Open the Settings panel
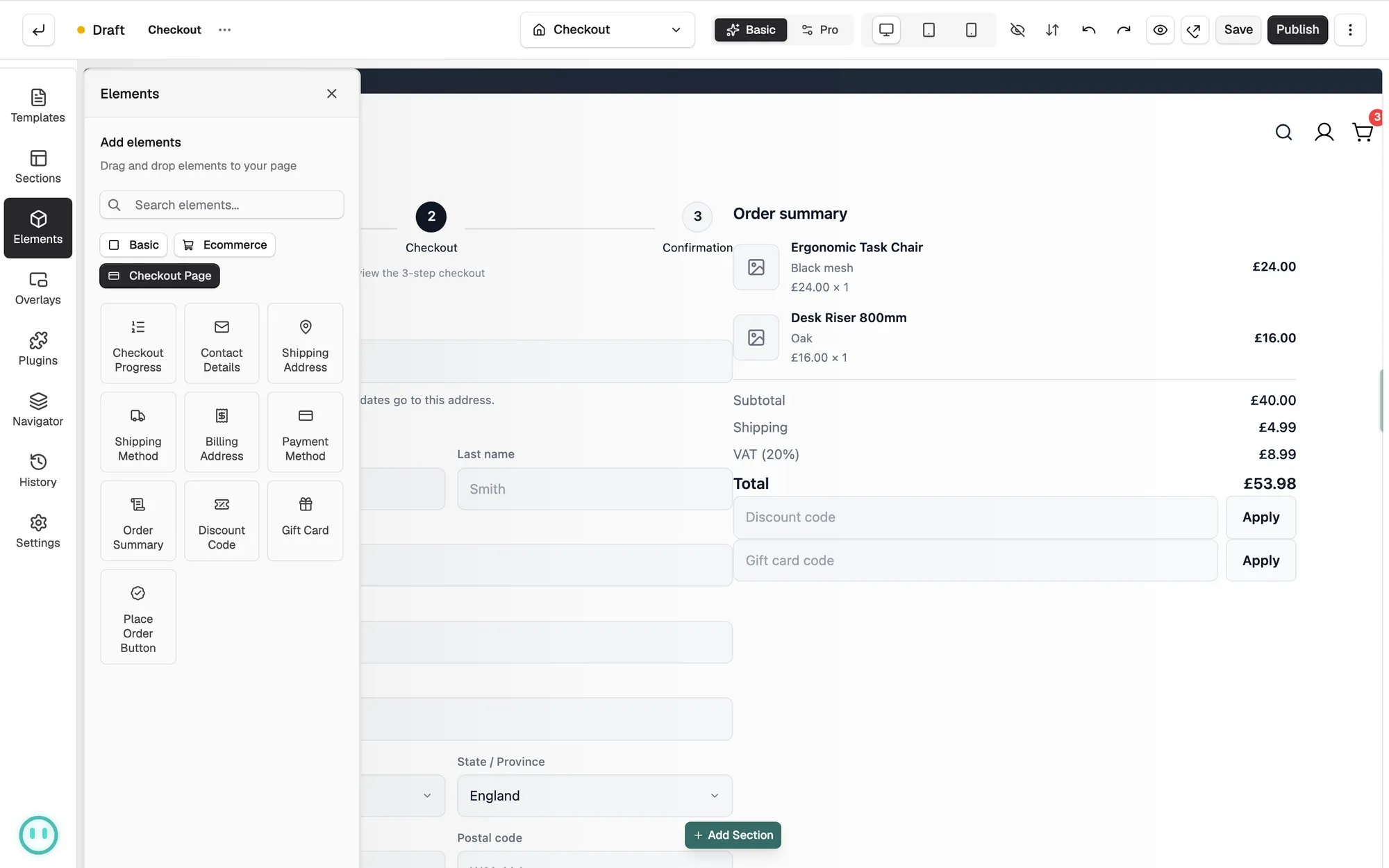 click(38, 531)
